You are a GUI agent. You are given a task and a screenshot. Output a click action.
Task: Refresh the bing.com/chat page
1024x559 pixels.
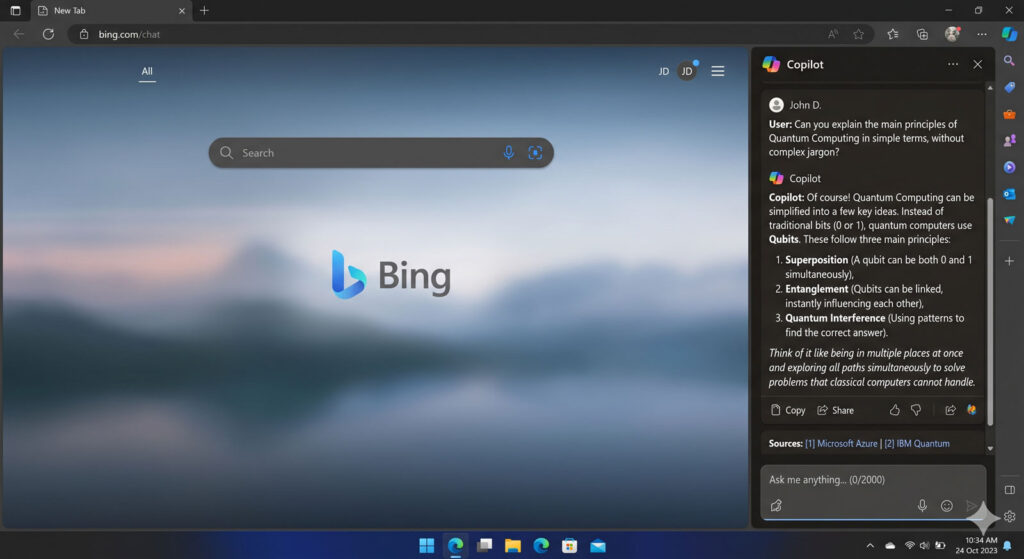coord(48,34)
